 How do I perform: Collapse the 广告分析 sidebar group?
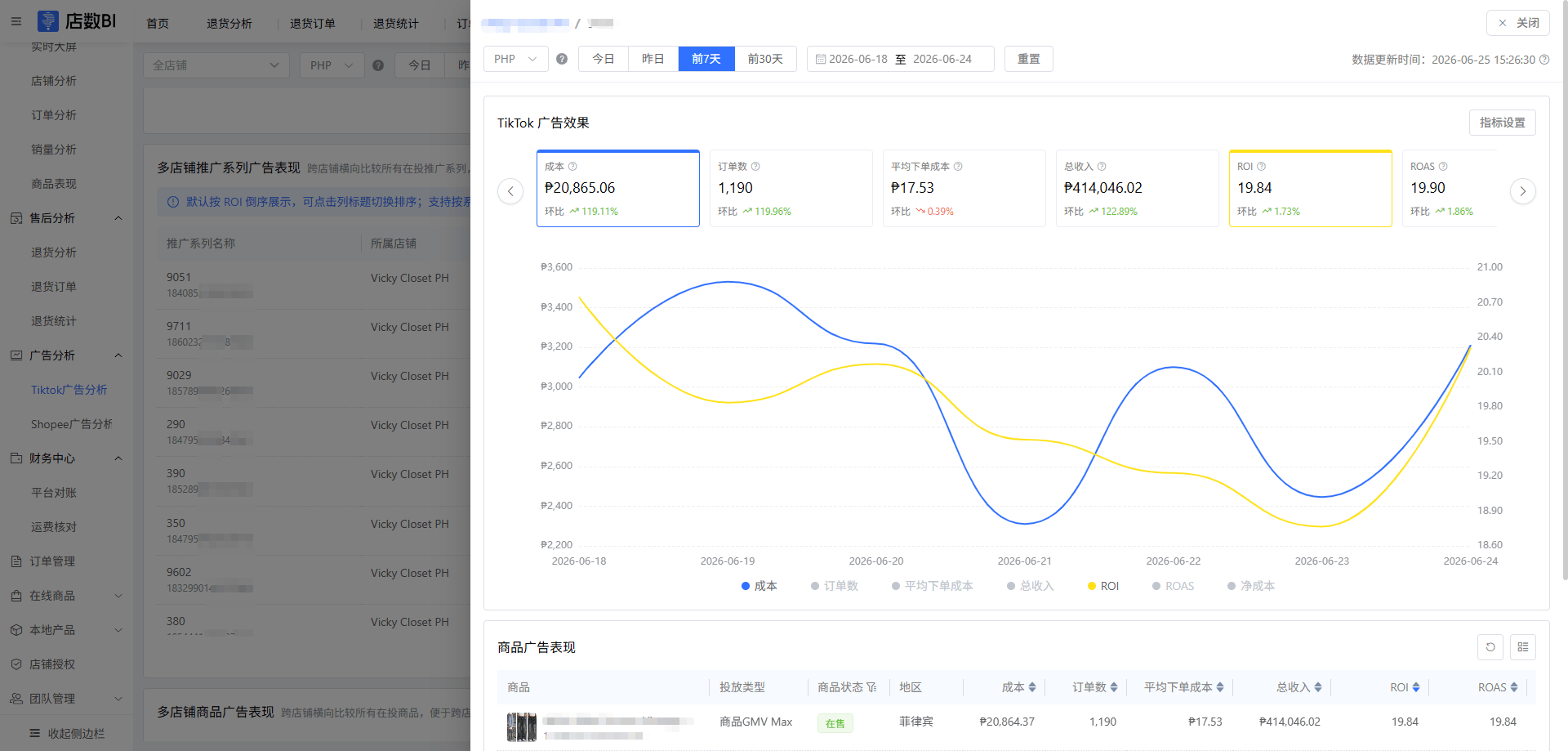click(x=118, y=355)
